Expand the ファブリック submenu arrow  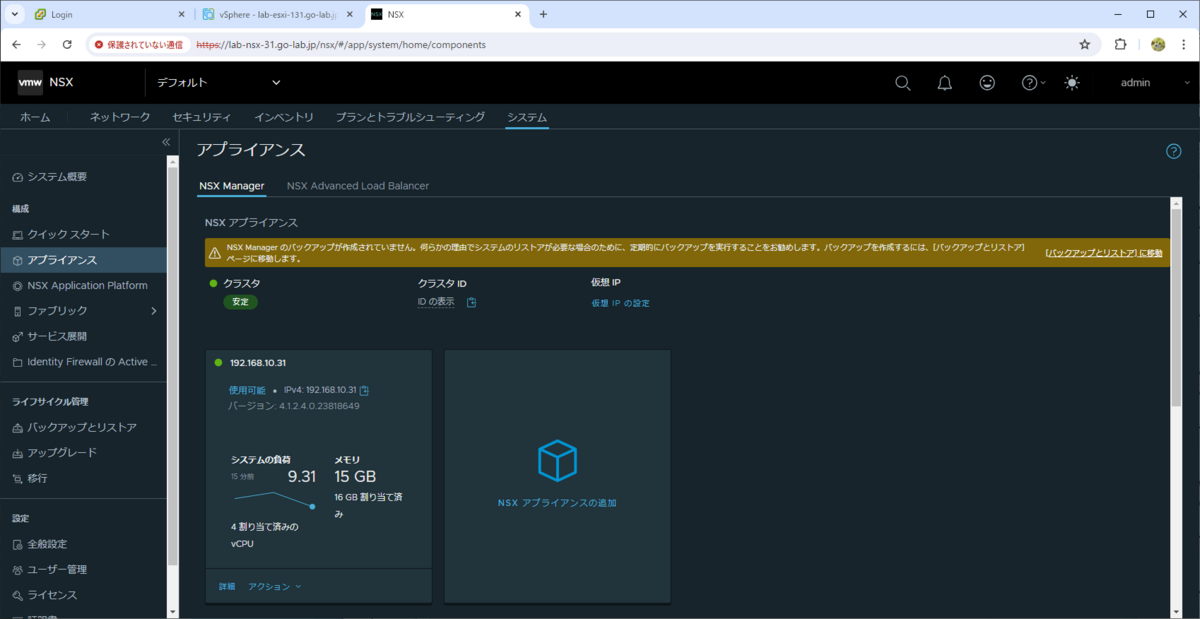click(153, 311)
